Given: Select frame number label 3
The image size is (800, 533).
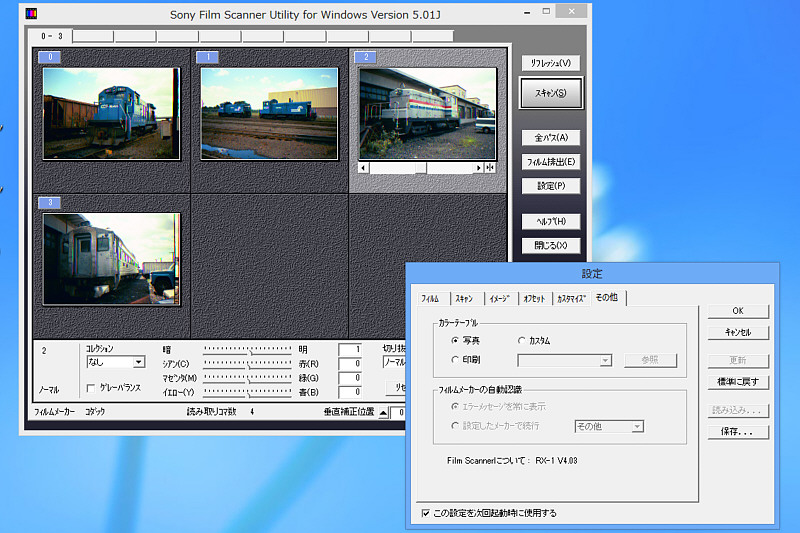Looking at the screenshot, I should (x=51, y=203).
